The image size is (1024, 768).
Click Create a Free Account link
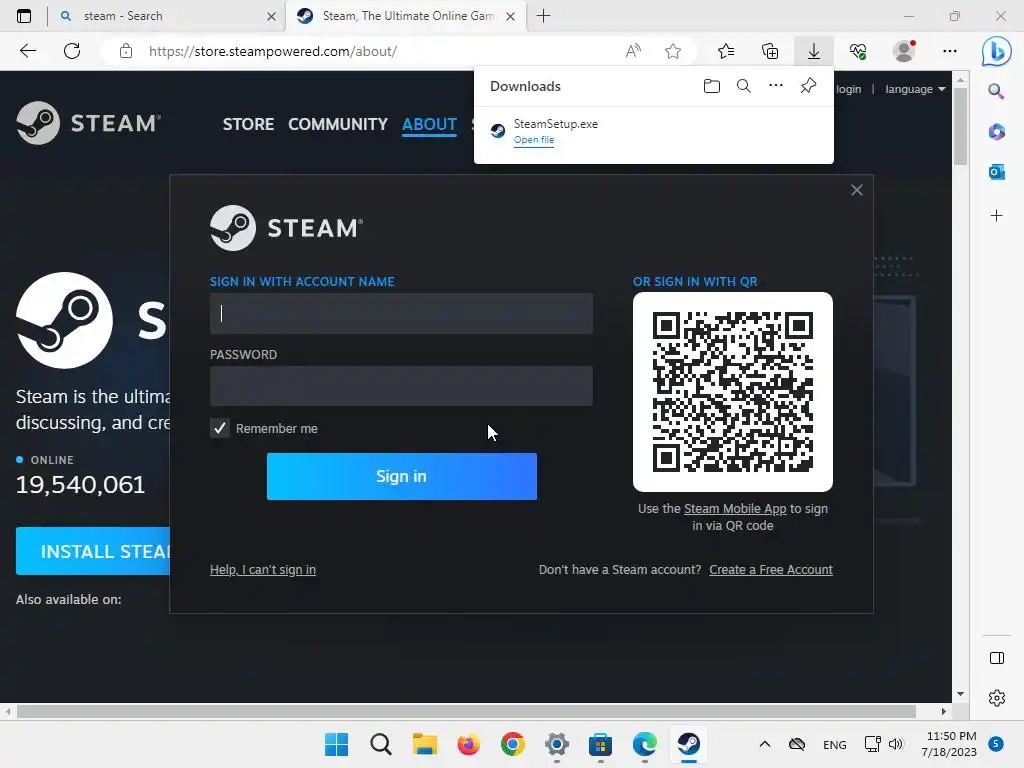click(771, 569)
